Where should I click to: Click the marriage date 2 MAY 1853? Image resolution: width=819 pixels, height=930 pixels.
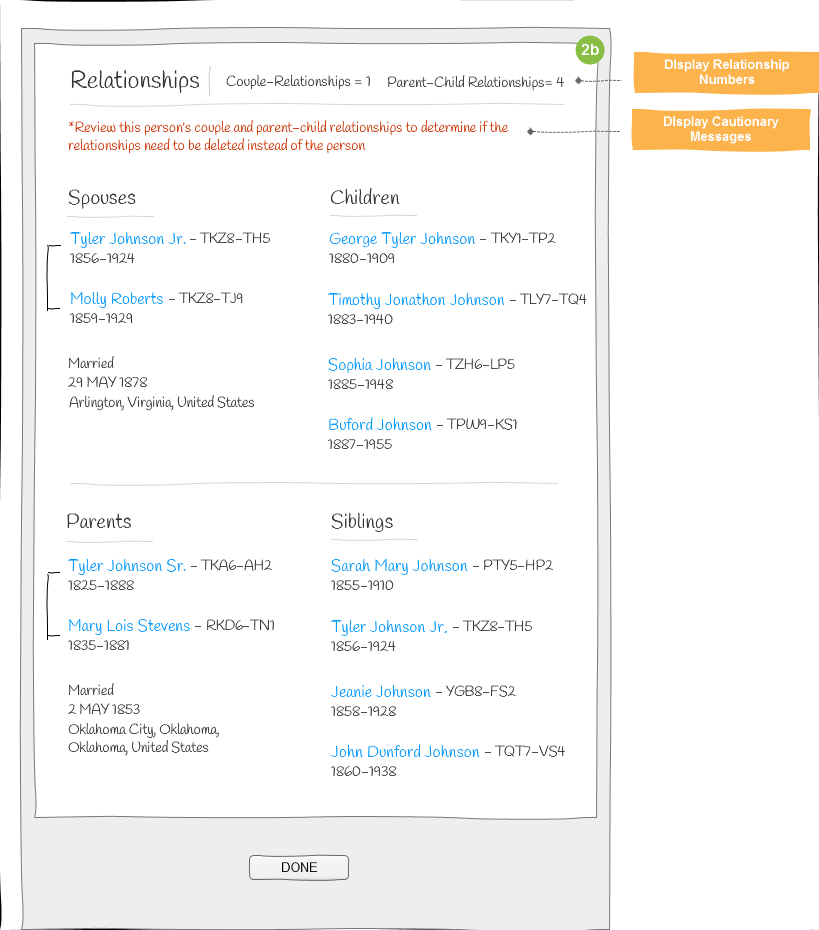[x=104, y=709]
